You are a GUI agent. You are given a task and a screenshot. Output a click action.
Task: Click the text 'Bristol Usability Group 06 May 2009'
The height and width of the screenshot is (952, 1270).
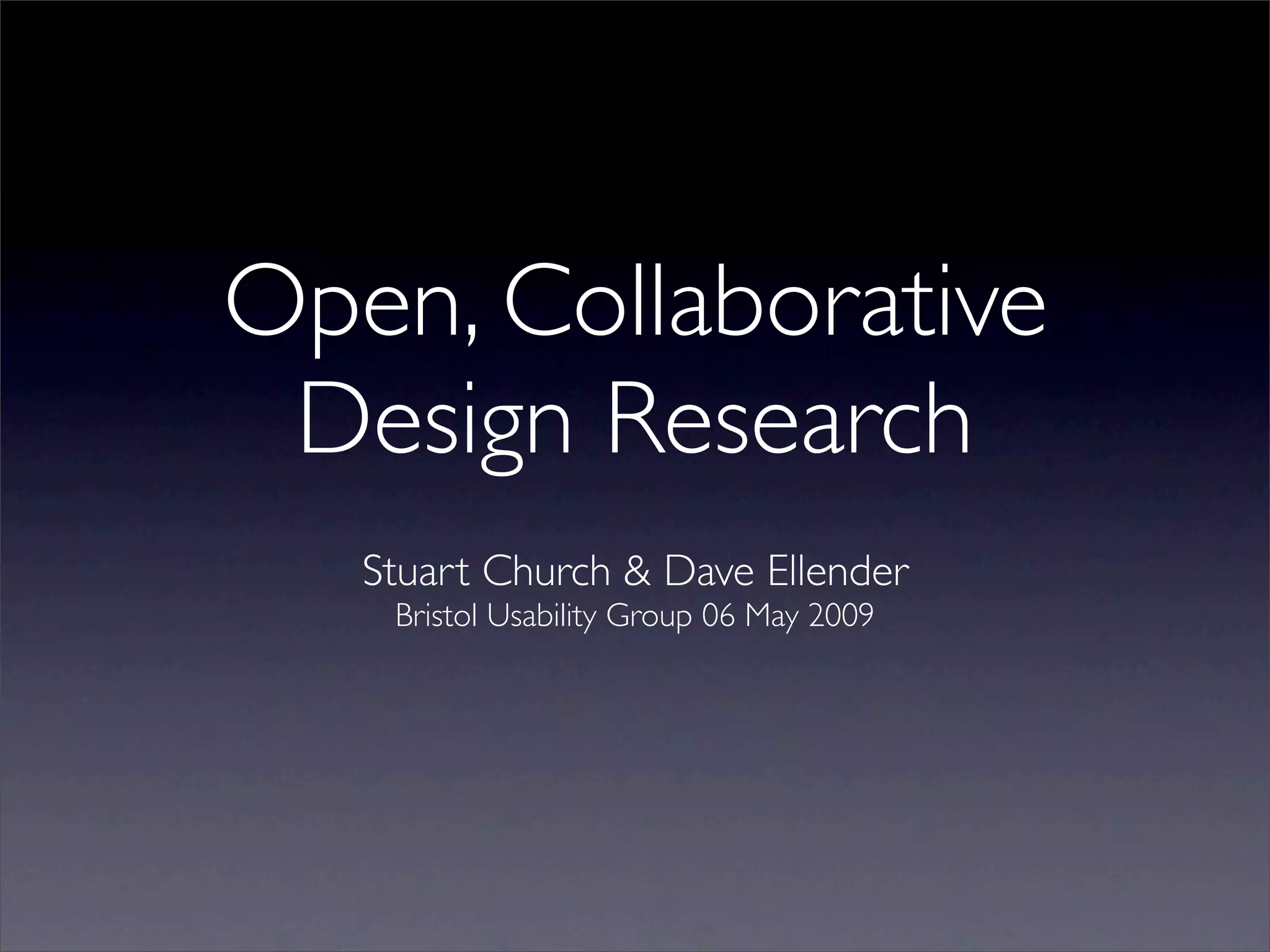coord(635,617)
